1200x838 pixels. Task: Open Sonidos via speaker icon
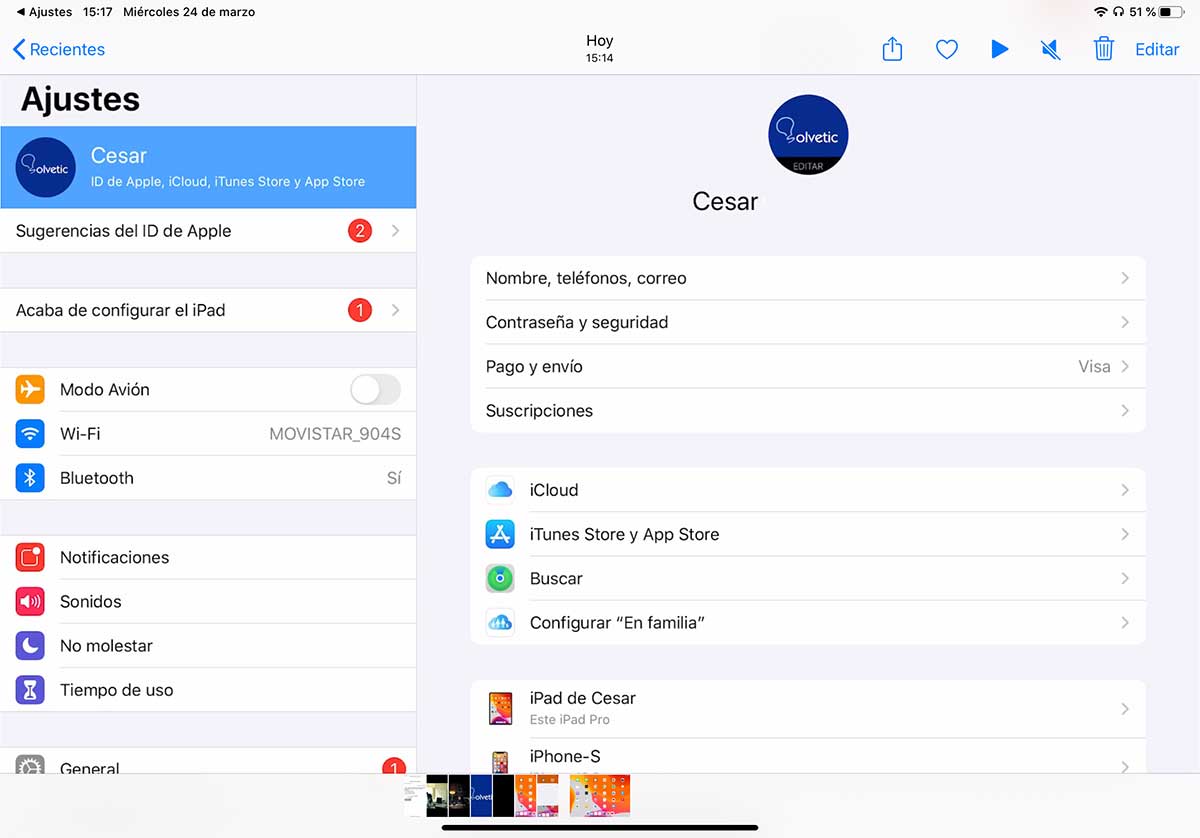click(30, 601)
